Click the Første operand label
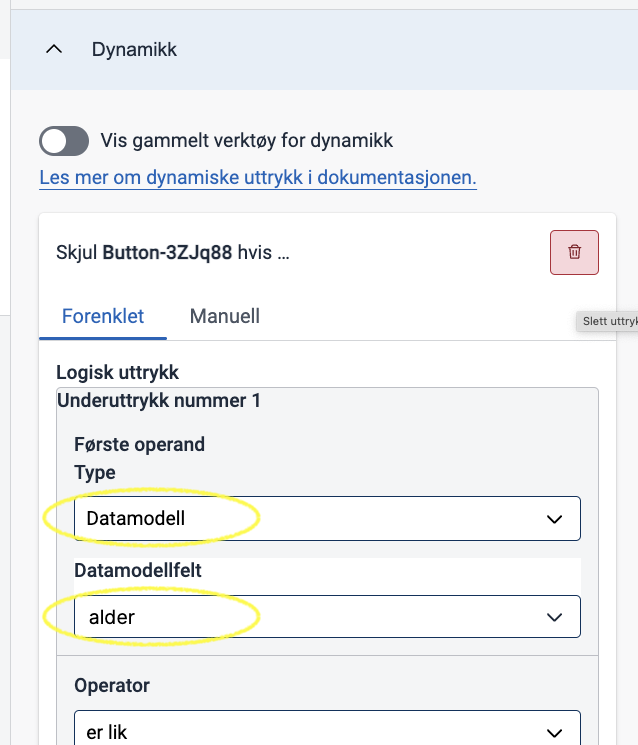 (x=139, y=445)
